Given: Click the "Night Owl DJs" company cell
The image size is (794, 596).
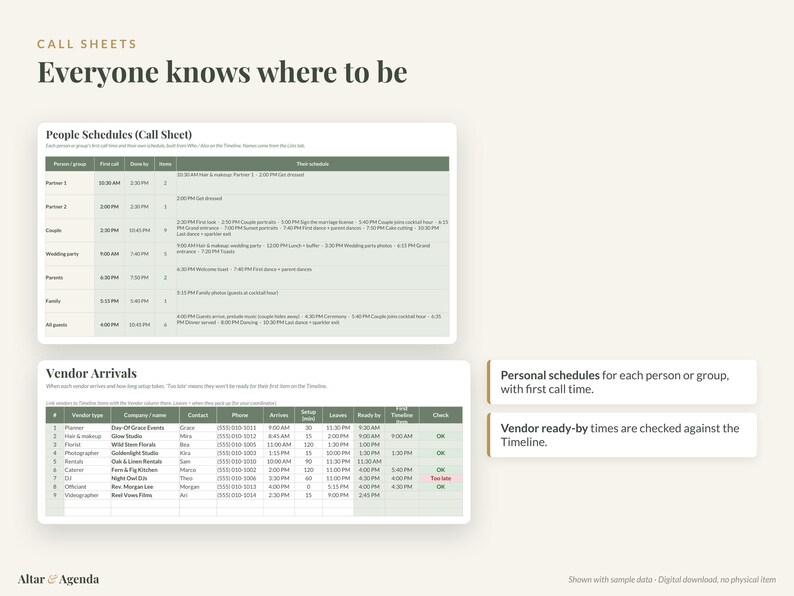Looking at the screenshot, I should (145, 479).
